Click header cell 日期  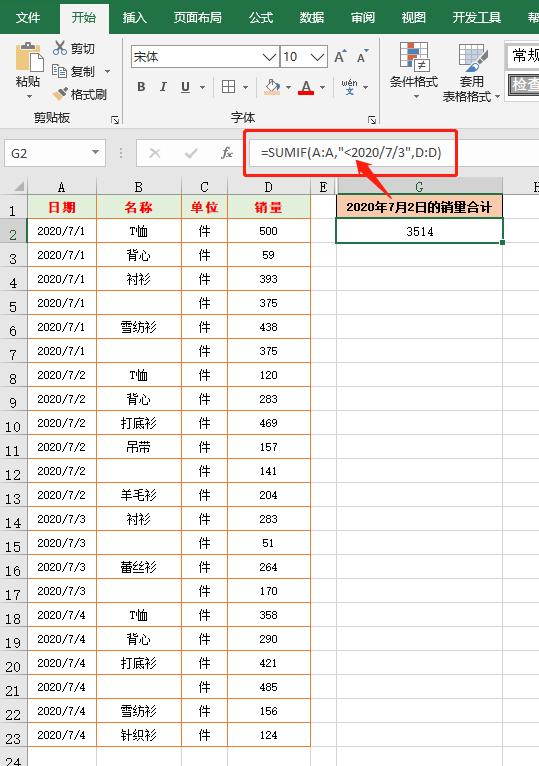coord(62,207)
